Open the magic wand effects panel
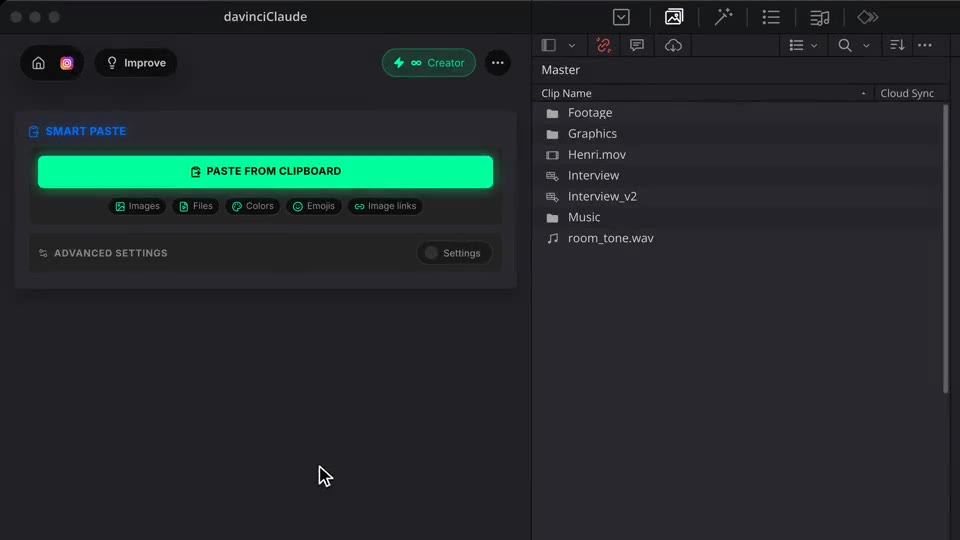Screen dimensions: 960x540 723,17
